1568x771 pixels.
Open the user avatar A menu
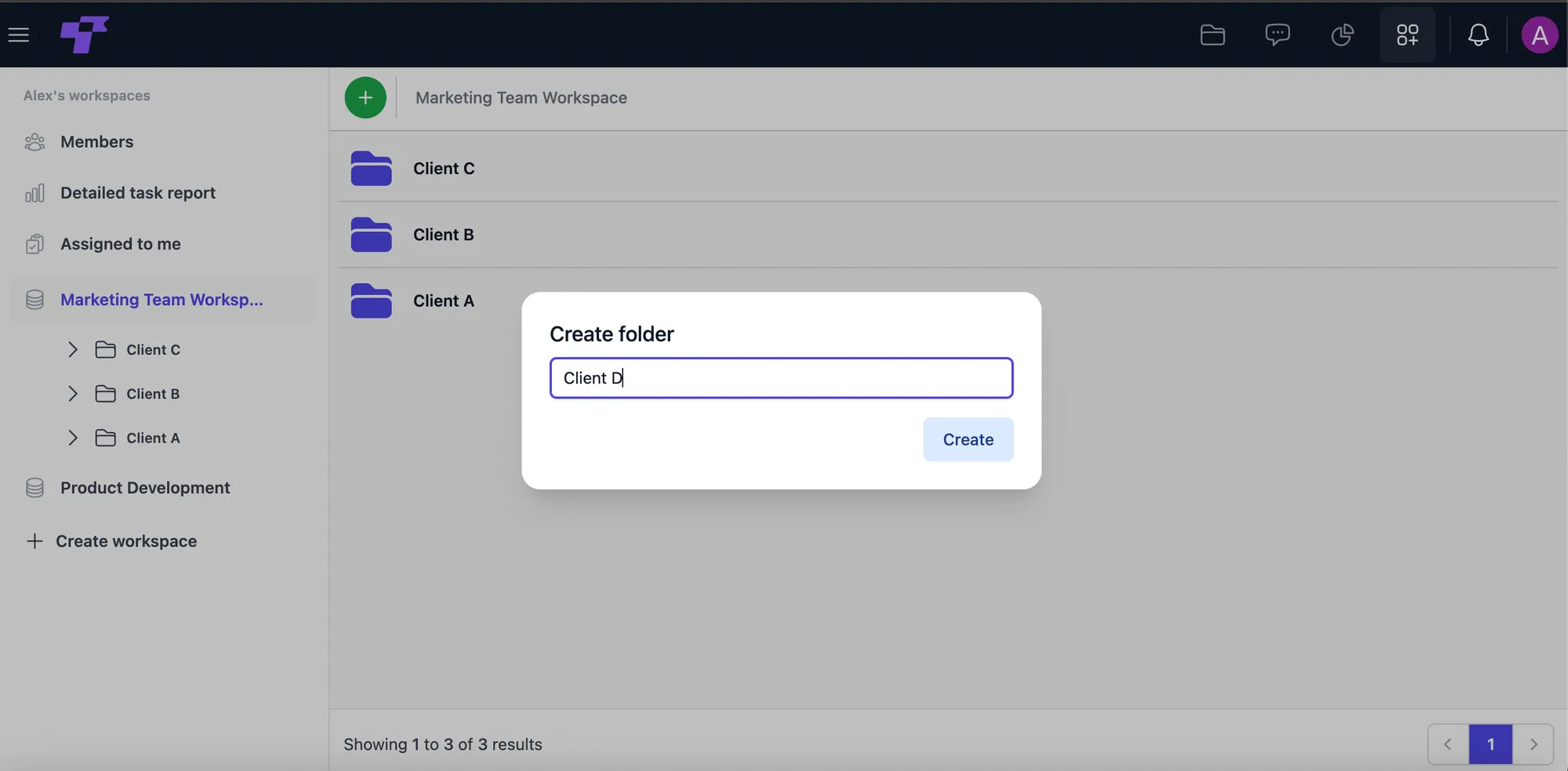click(1540, 35)
